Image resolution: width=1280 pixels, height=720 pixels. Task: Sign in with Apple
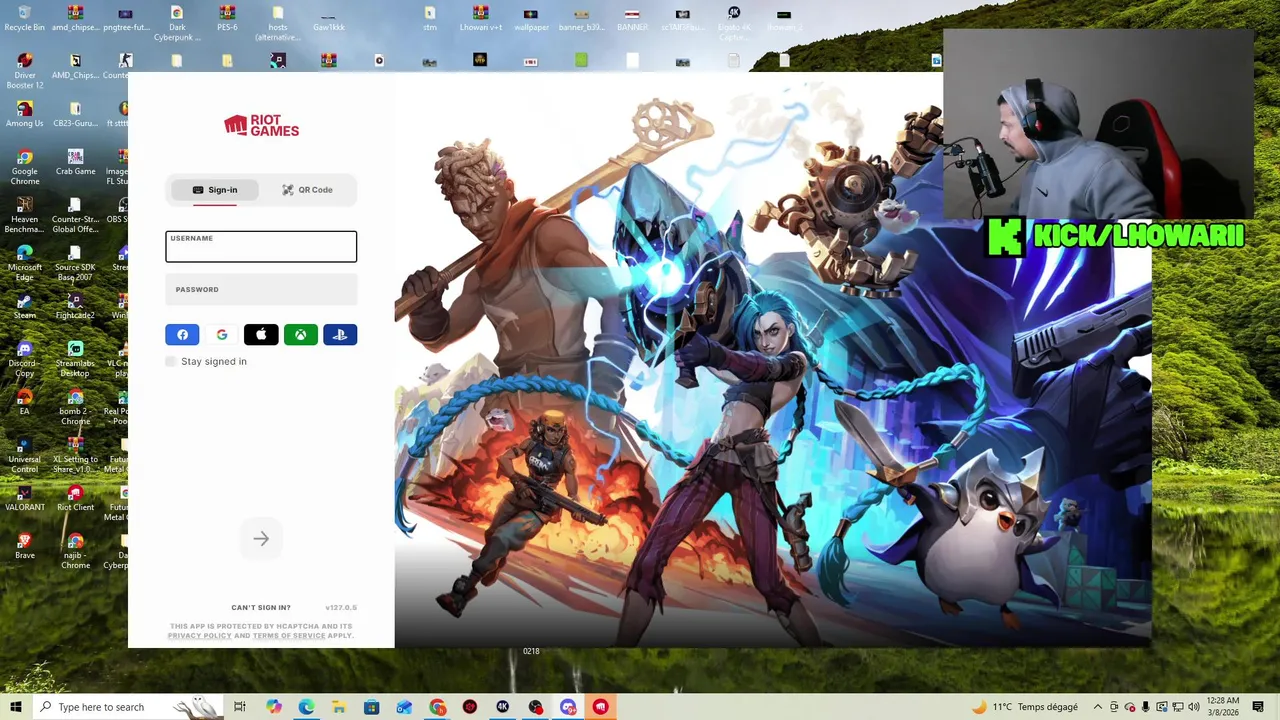(261, 335)
